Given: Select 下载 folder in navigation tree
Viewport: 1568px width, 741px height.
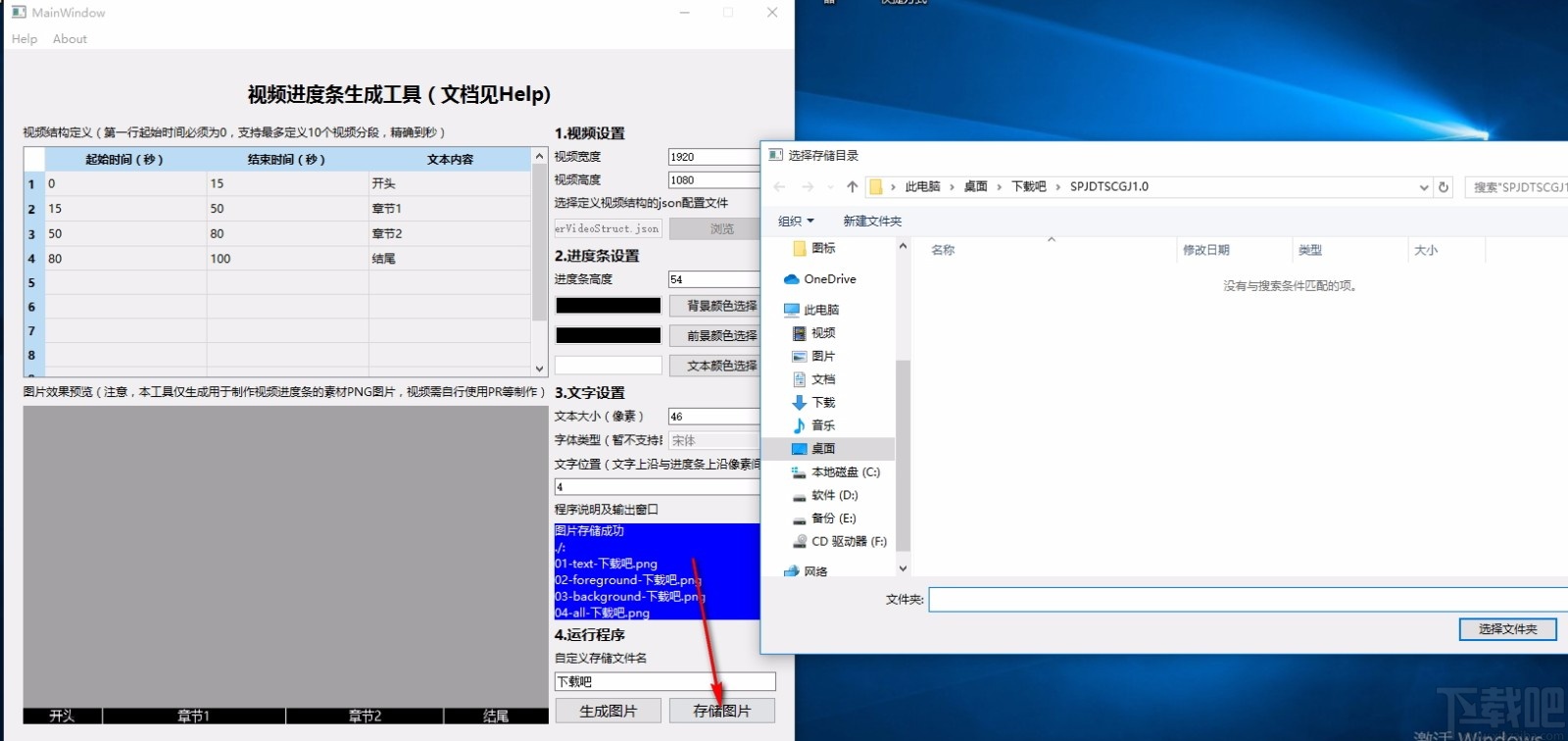Looking at the screenshot, I should [823, 403].
